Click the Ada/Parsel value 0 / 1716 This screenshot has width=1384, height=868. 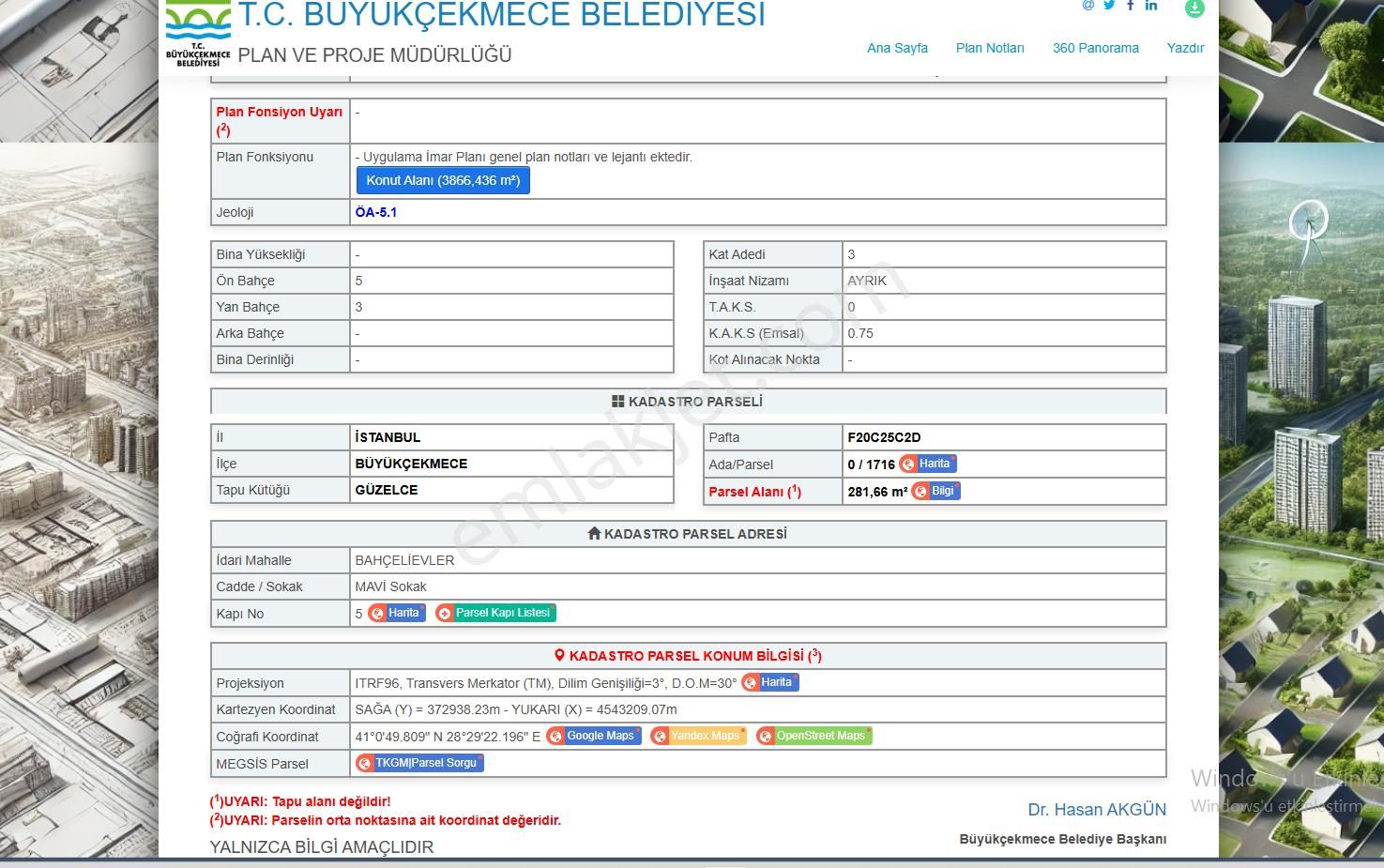point(871,464)
